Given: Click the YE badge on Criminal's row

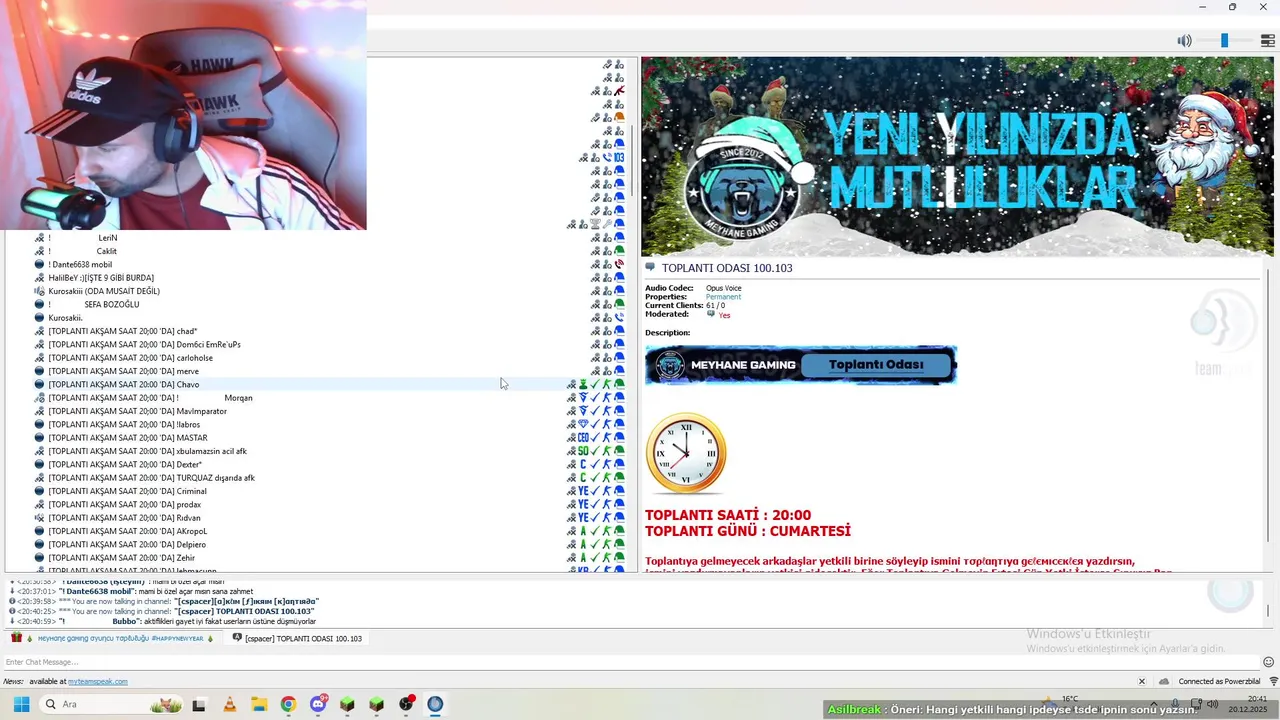Looking at the screenshot, I should click(x=583, y=491).
